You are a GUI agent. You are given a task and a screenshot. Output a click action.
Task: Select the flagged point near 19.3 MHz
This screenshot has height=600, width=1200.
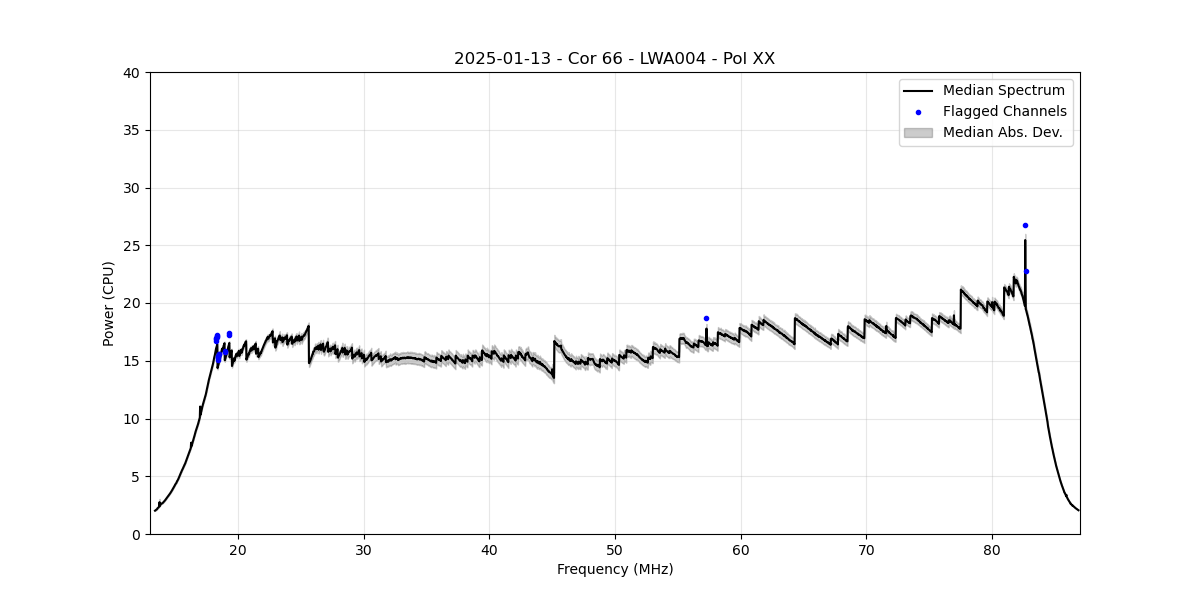point(229,334)
